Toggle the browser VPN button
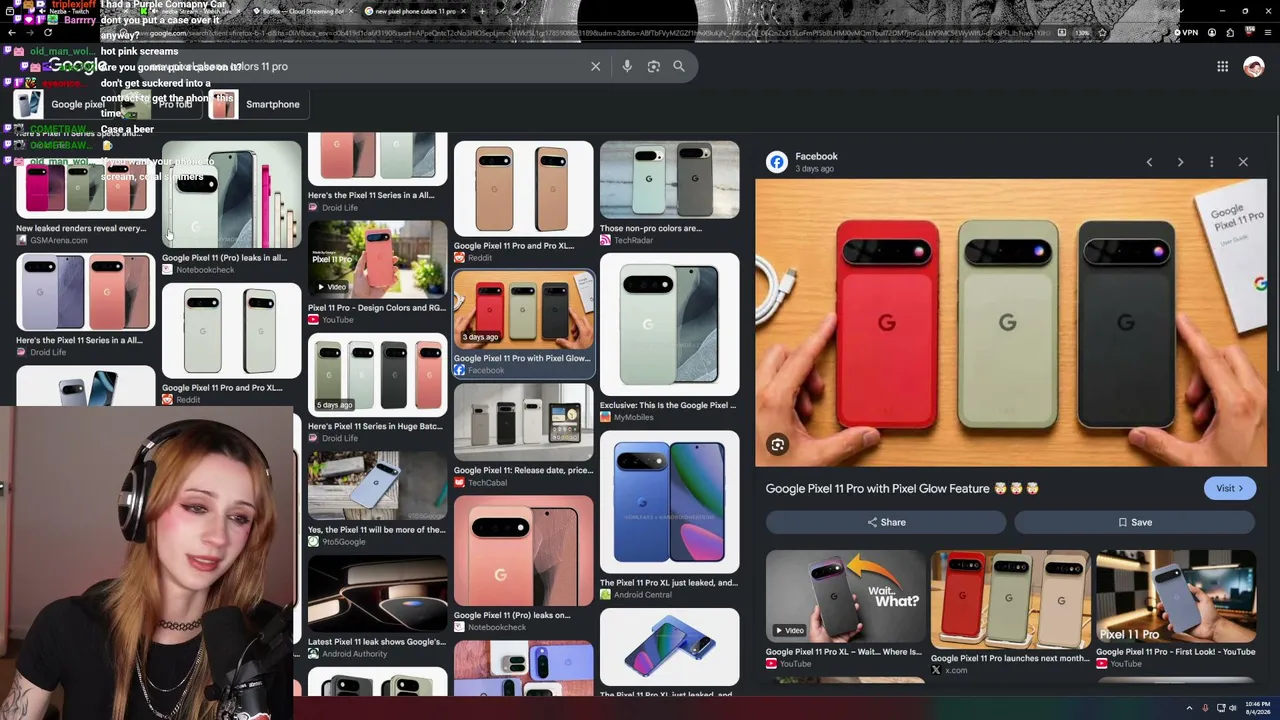 coord(1185,33)
